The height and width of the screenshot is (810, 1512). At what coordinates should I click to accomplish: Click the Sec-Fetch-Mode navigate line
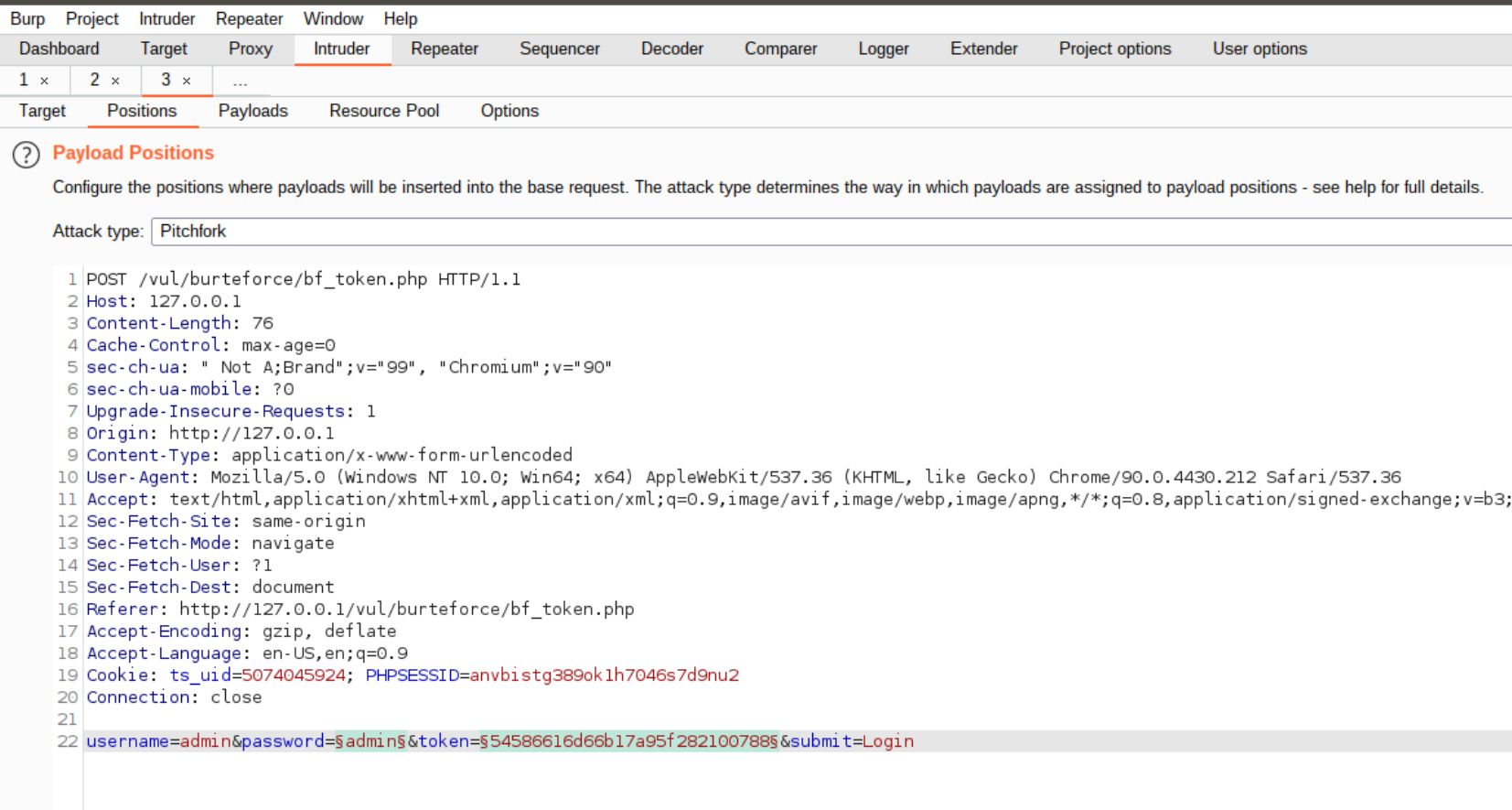[210, 543]
